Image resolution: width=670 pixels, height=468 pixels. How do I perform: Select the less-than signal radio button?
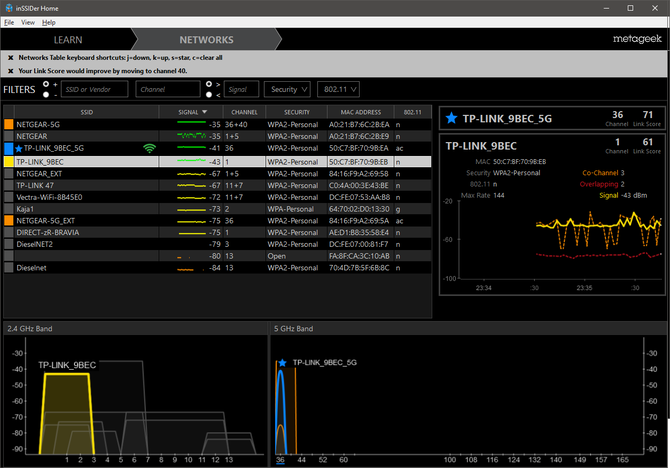(x=209, y=94)
